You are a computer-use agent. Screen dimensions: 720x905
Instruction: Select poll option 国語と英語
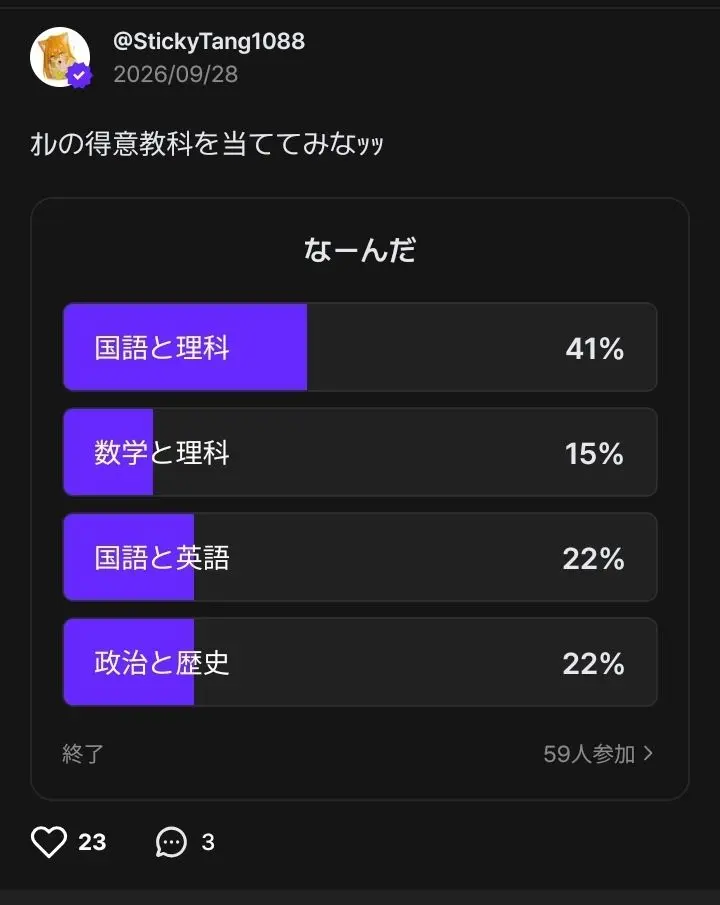click(360, 557)
